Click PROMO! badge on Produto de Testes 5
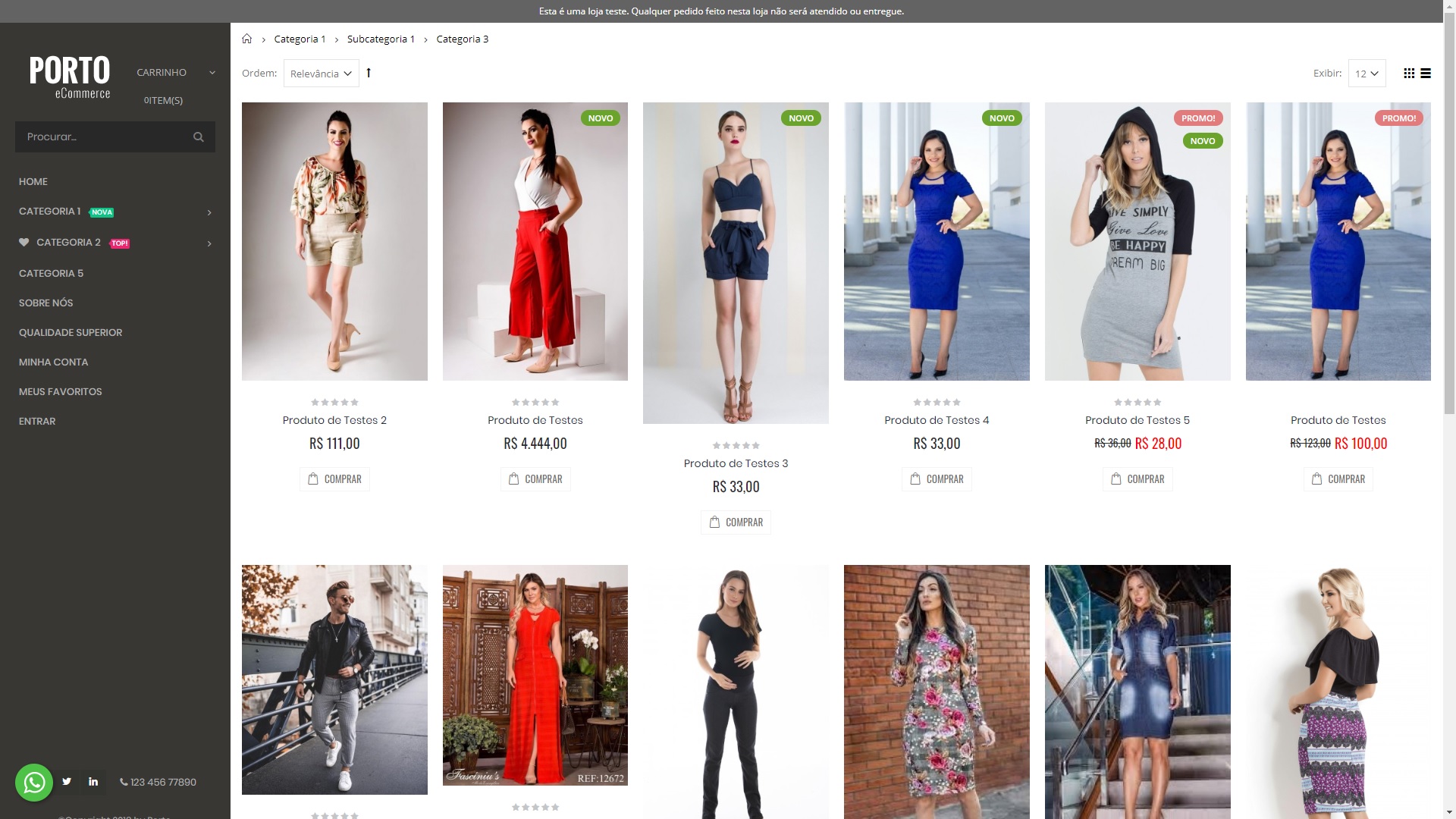Screen dimensions: 1456x819 [x=1198, y=118]
